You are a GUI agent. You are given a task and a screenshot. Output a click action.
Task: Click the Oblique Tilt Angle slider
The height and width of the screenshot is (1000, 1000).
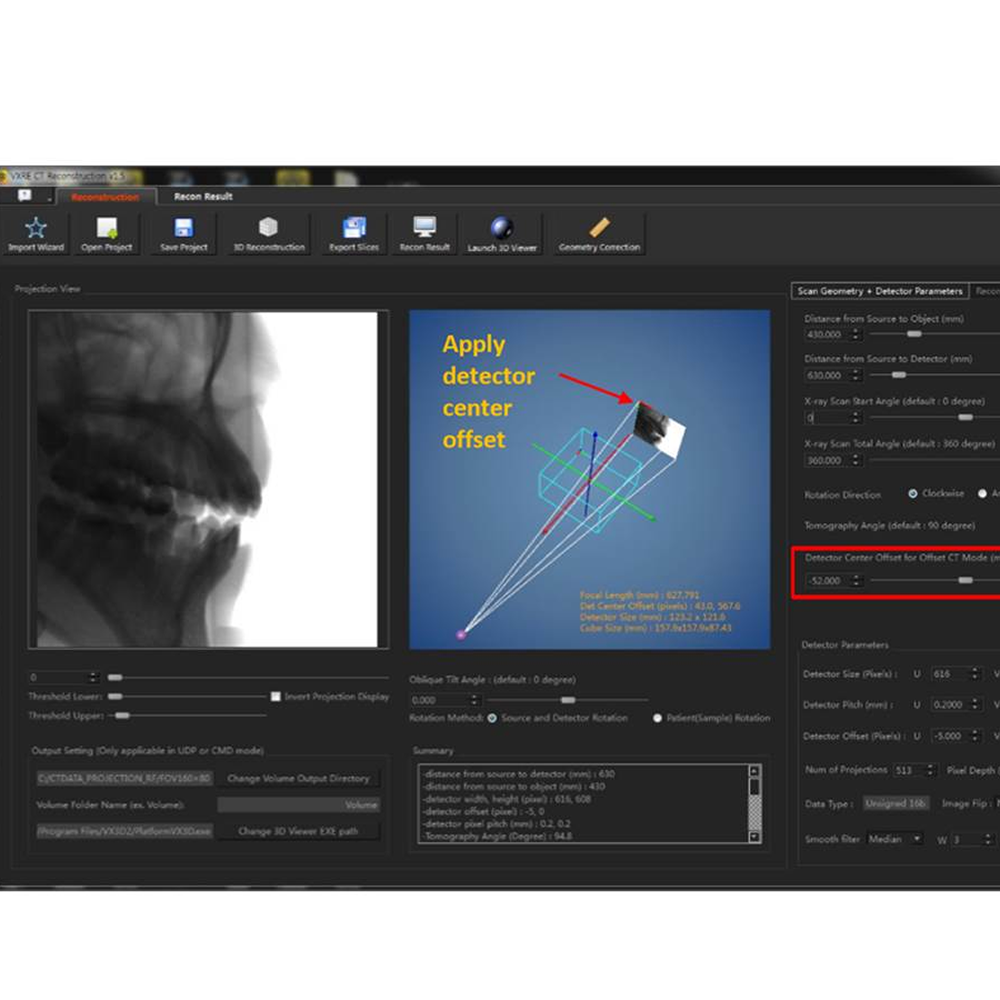click(x=568, y=700)
